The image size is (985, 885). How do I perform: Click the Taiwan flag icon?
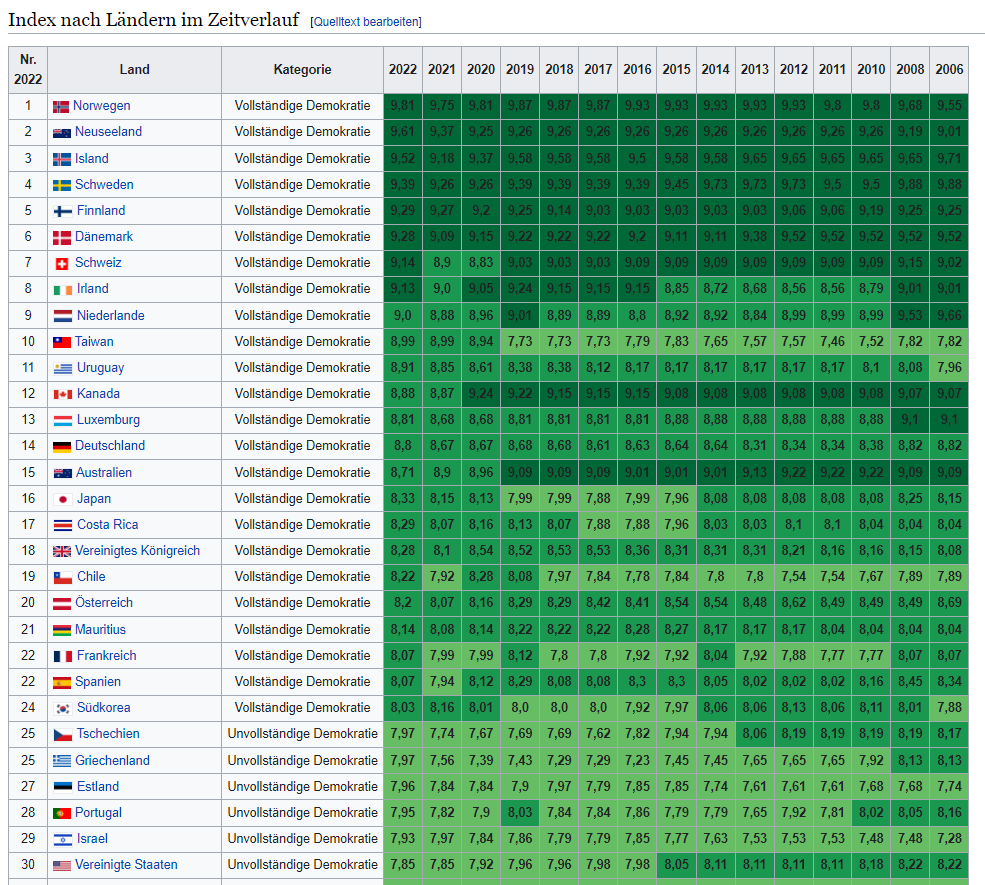[x=62, y=342]
